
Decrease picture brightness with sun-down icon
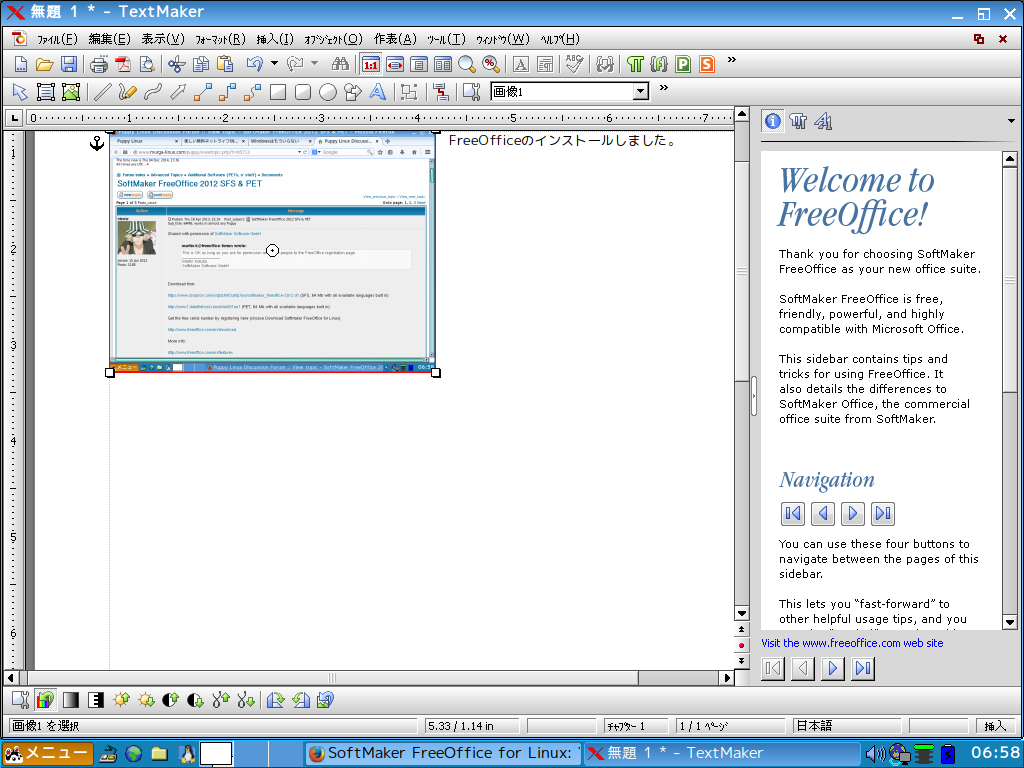[x=146, y=700]
